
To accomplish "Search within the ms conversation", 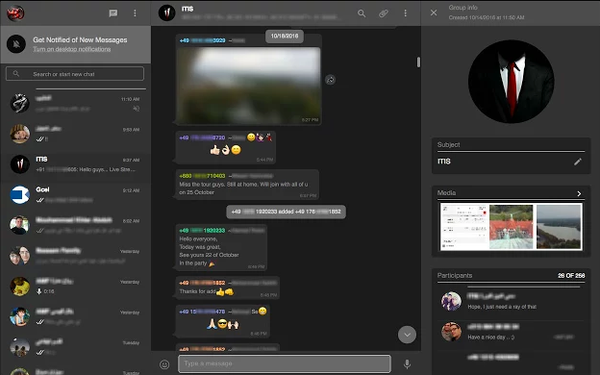I will coord(361,14).
